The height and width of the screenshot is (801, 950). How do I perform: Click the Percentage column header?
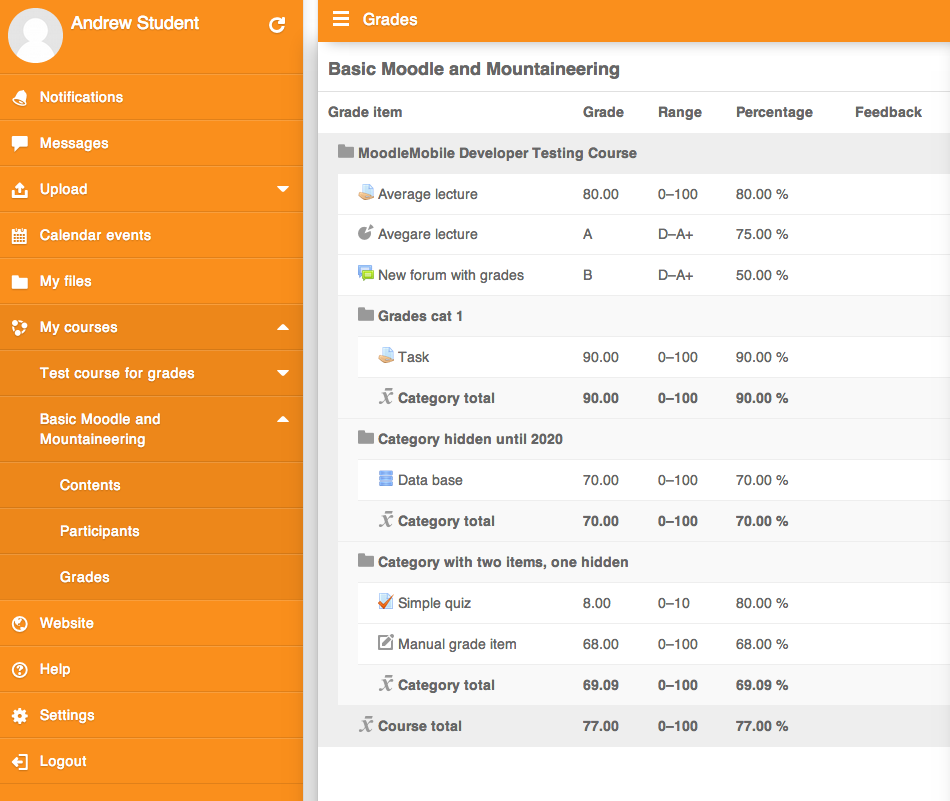pos(774,112)
